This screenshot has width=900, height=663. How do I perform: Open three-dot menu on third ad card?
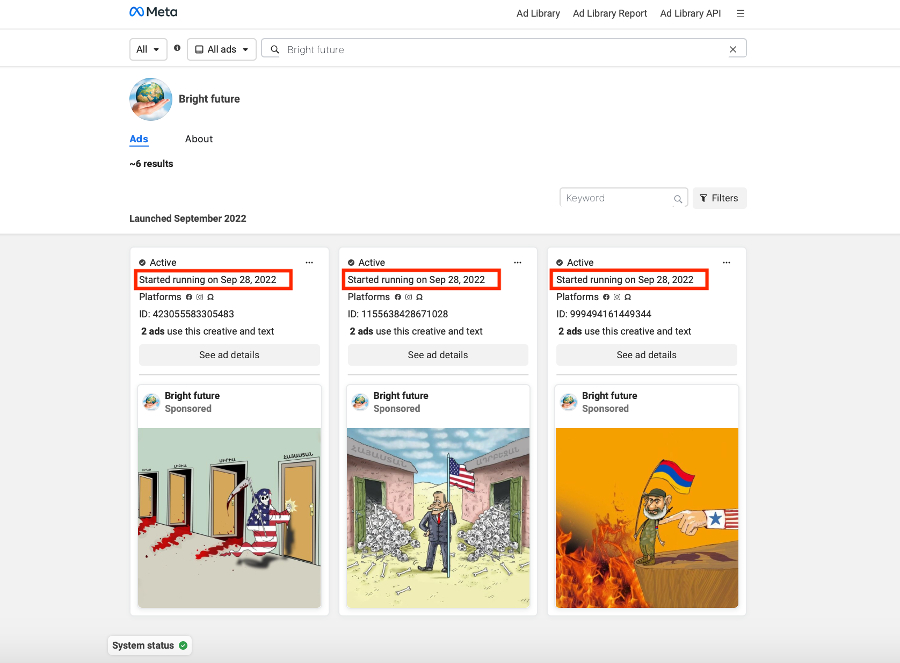pyautogui.click(x=726, y=263)
